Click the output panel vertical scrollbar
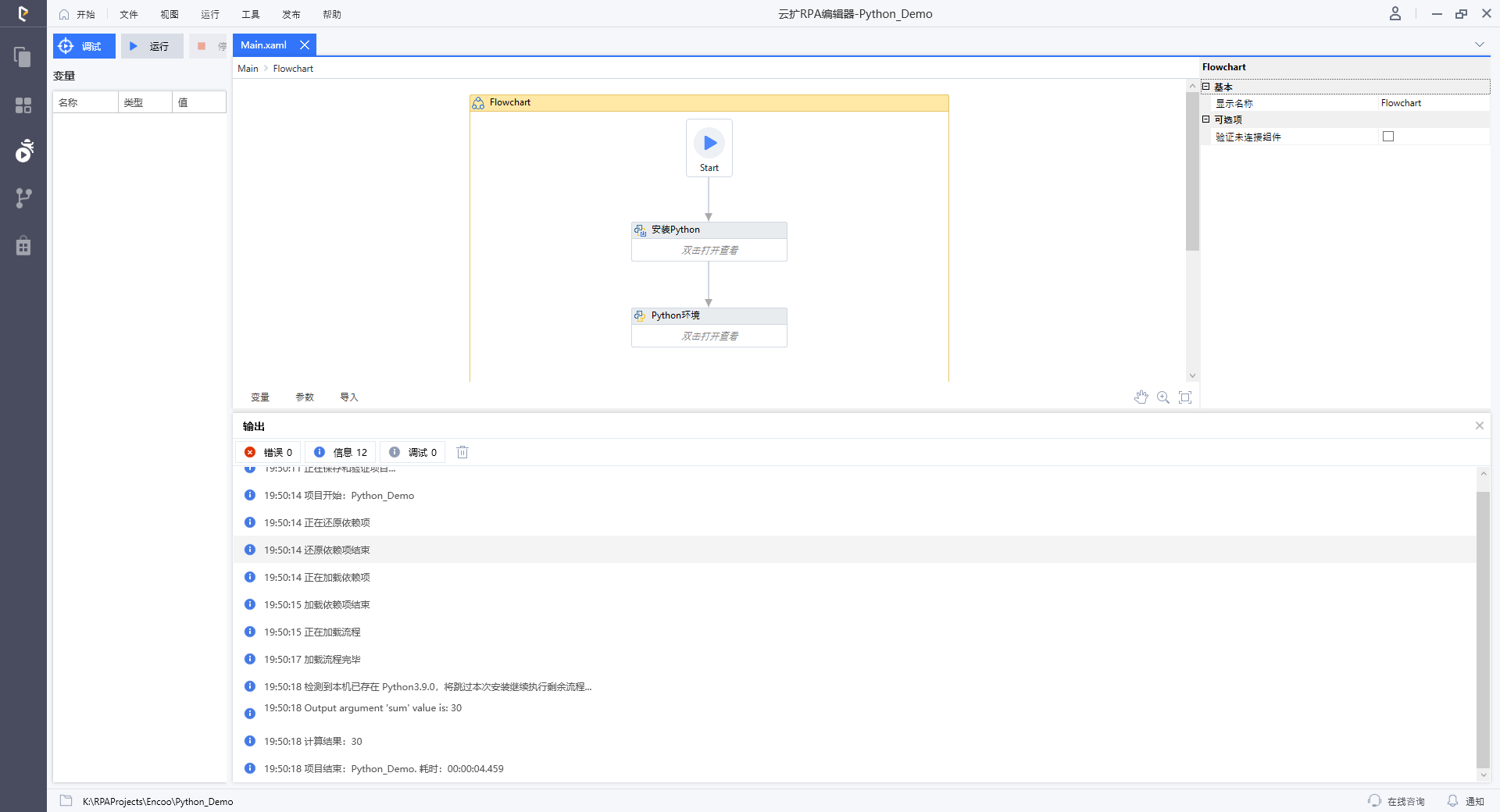The height and width of the screenshot is (812, 1500). (1483, 625)
